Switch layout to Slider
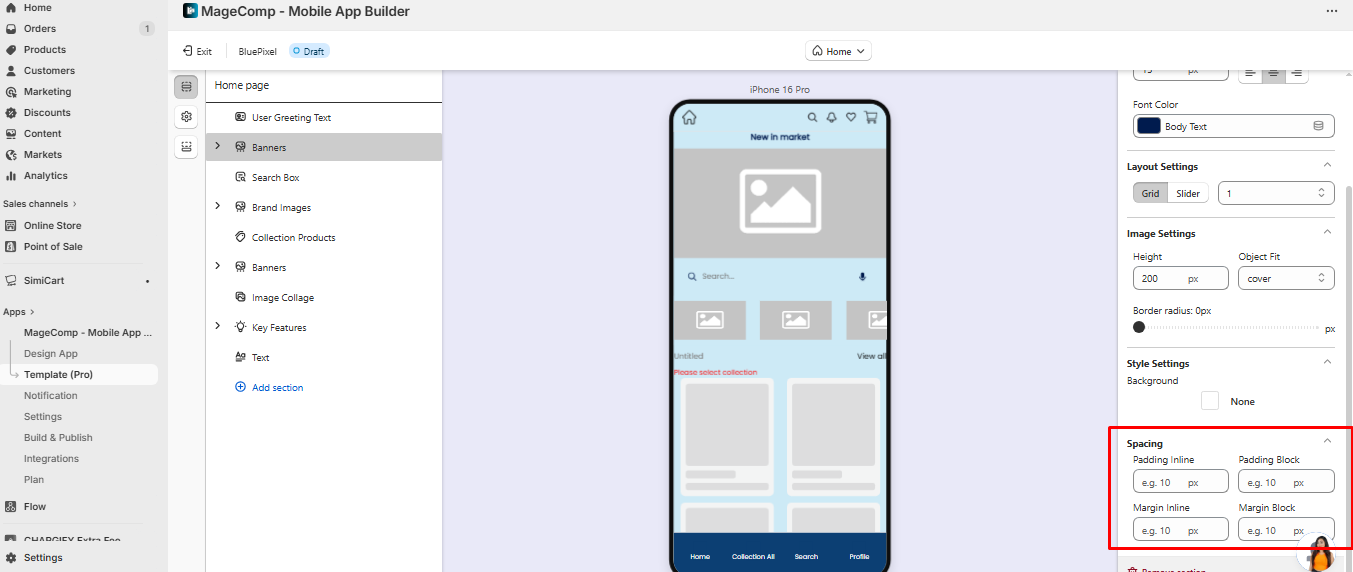The width and height of the screenshot is (1353, 572). click(1188, 193)
